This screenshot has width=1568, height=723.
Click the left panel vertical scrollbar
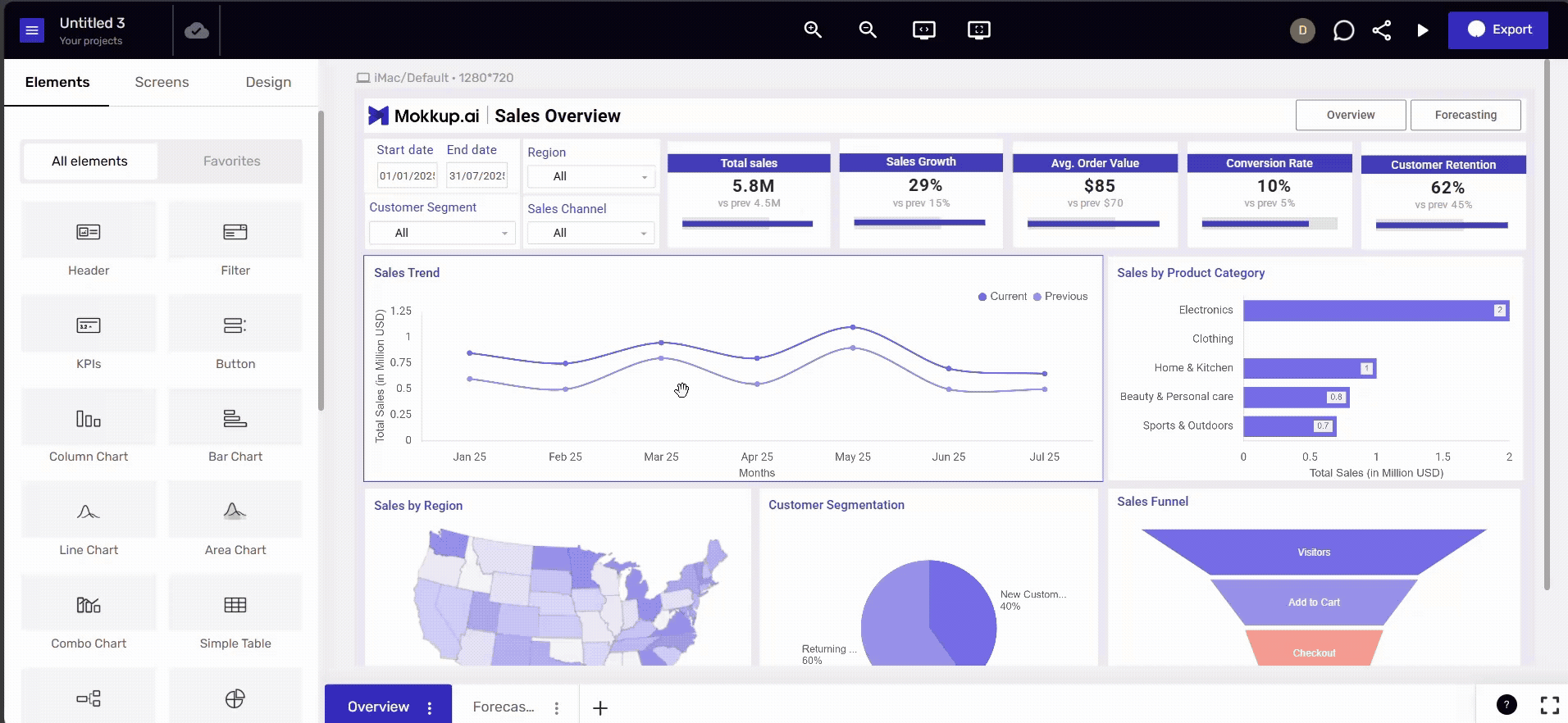(321, 261)
